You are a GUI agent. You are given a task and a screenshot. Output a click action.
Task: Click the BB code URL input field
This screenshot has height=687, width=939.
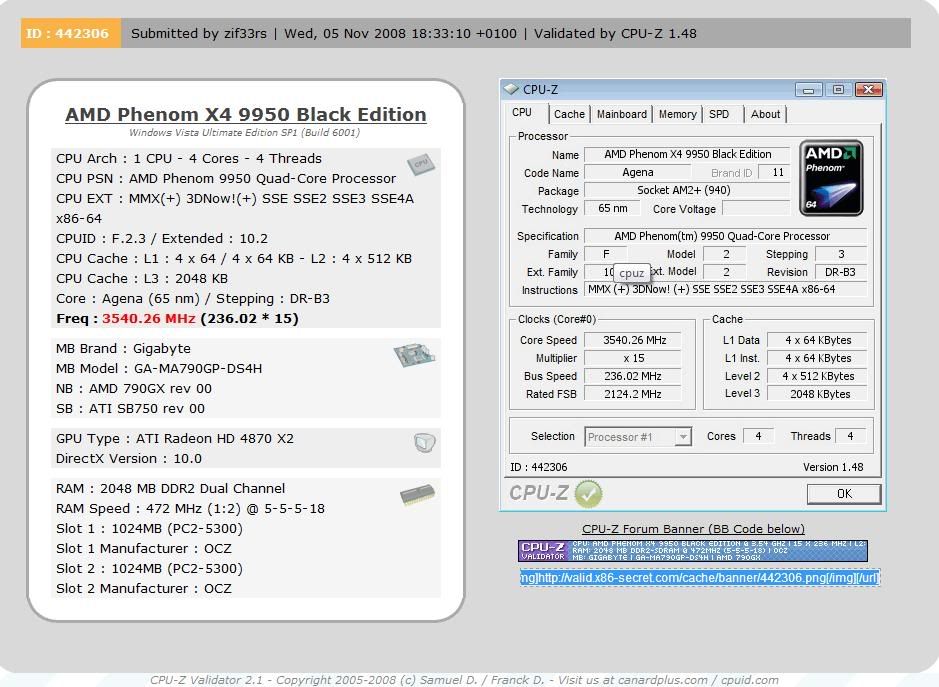(700, 578)
